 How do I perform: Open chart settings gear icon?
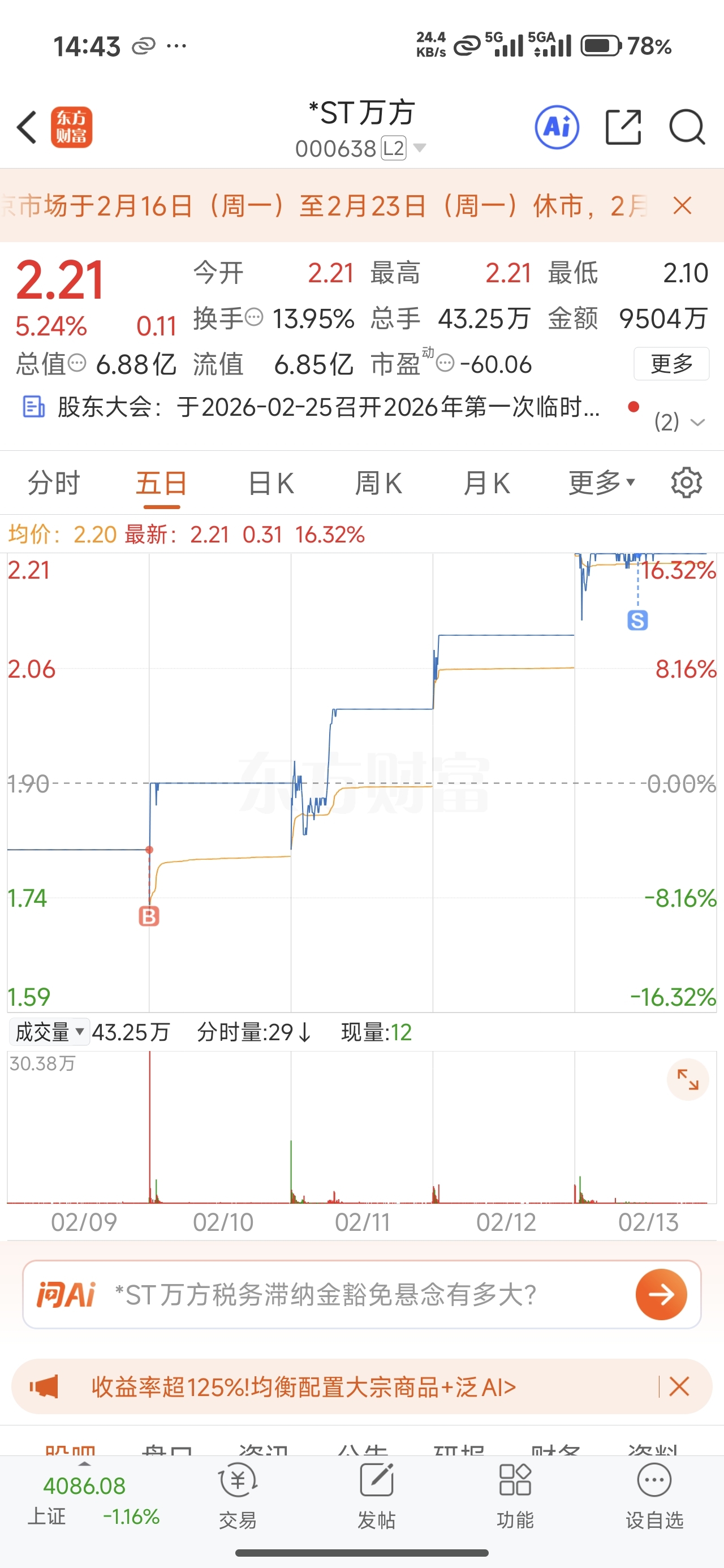pos(686,483)
